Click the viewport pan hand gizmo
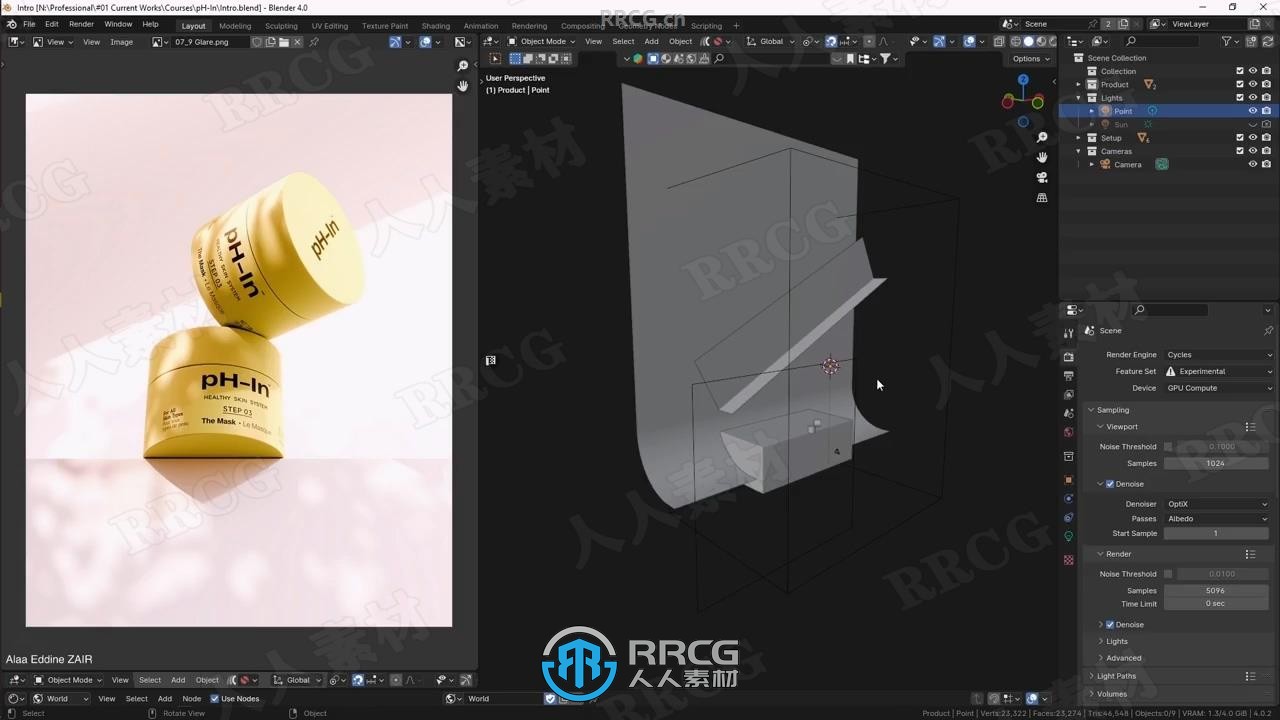The width and height of the screenshot is (1280, 720). [x=1042, y=157]
